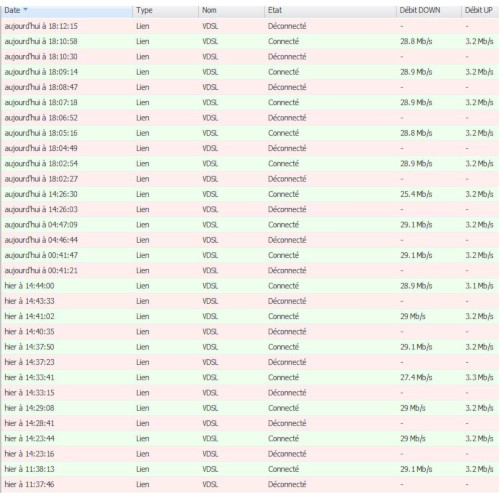Toggle the Date sort arrow icon

[25, 10]
